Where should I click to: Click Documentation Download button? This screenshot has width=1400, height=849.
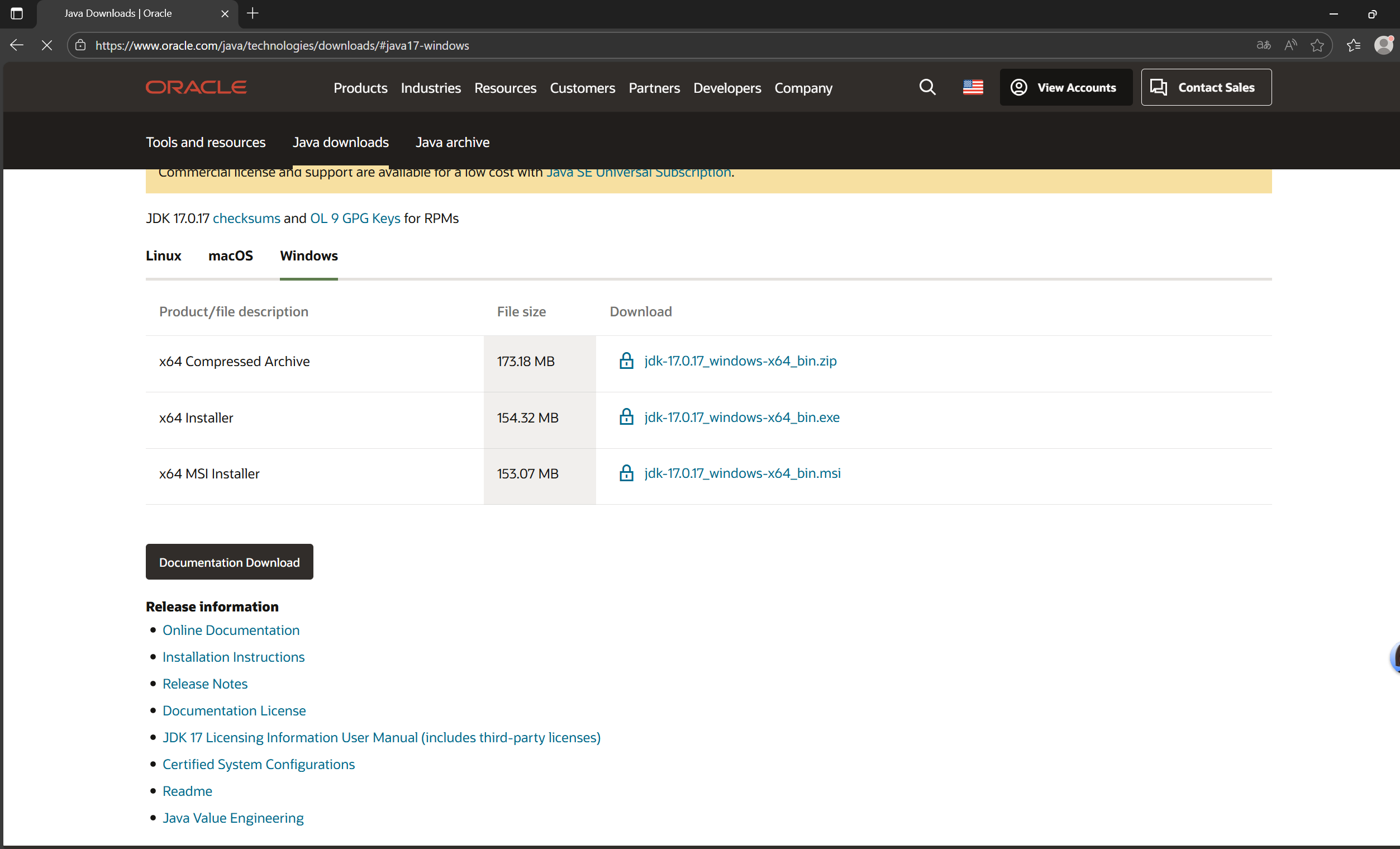(229, 562)
